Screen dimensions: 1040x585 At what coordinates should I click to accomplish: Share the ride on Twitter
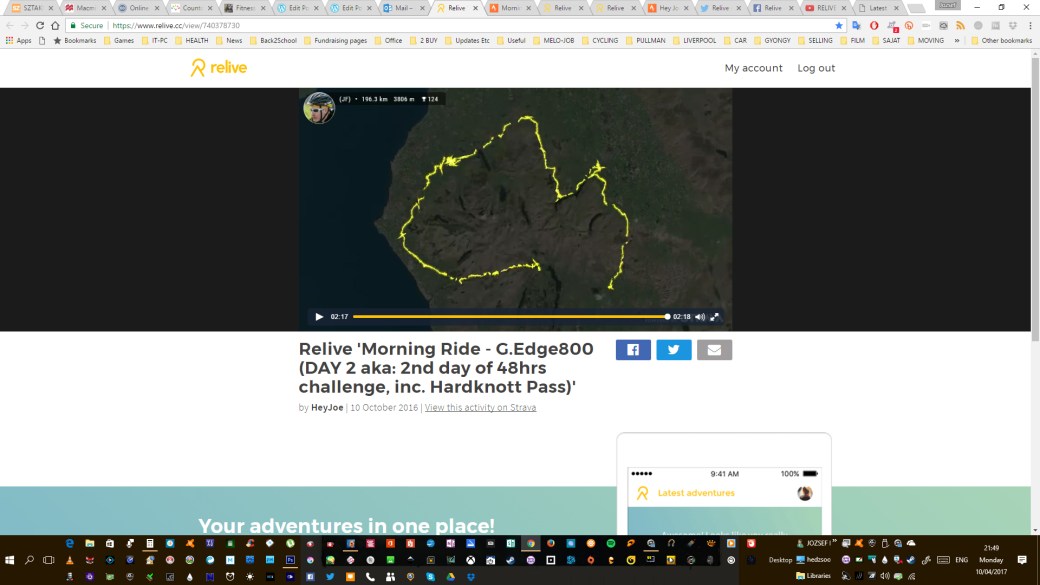pyautogui.click(x=673, y=350)
